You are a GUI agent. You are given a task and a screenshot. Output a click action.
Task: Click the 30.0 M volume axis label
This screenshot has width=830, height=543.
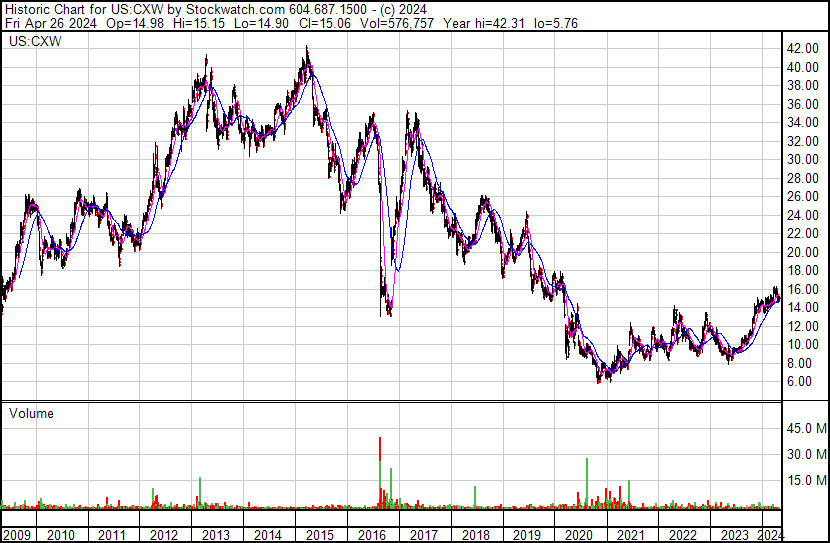coord(807,455)
